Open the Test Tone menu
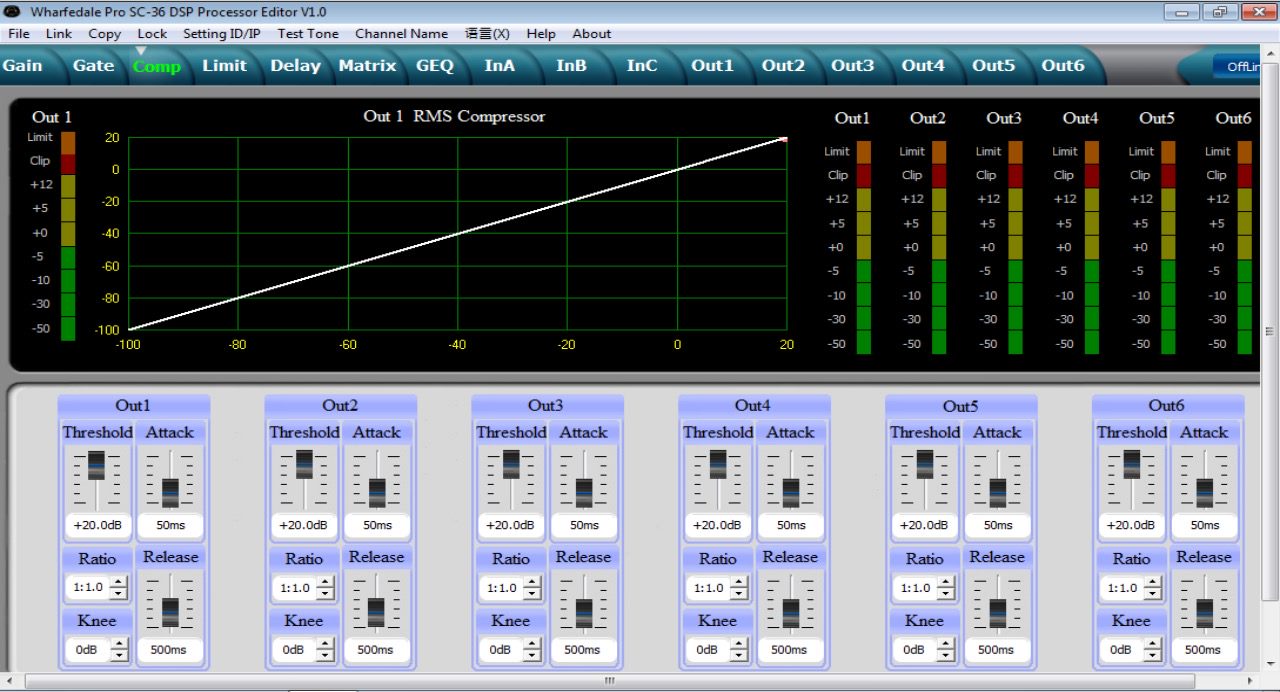 coord(308,33)
